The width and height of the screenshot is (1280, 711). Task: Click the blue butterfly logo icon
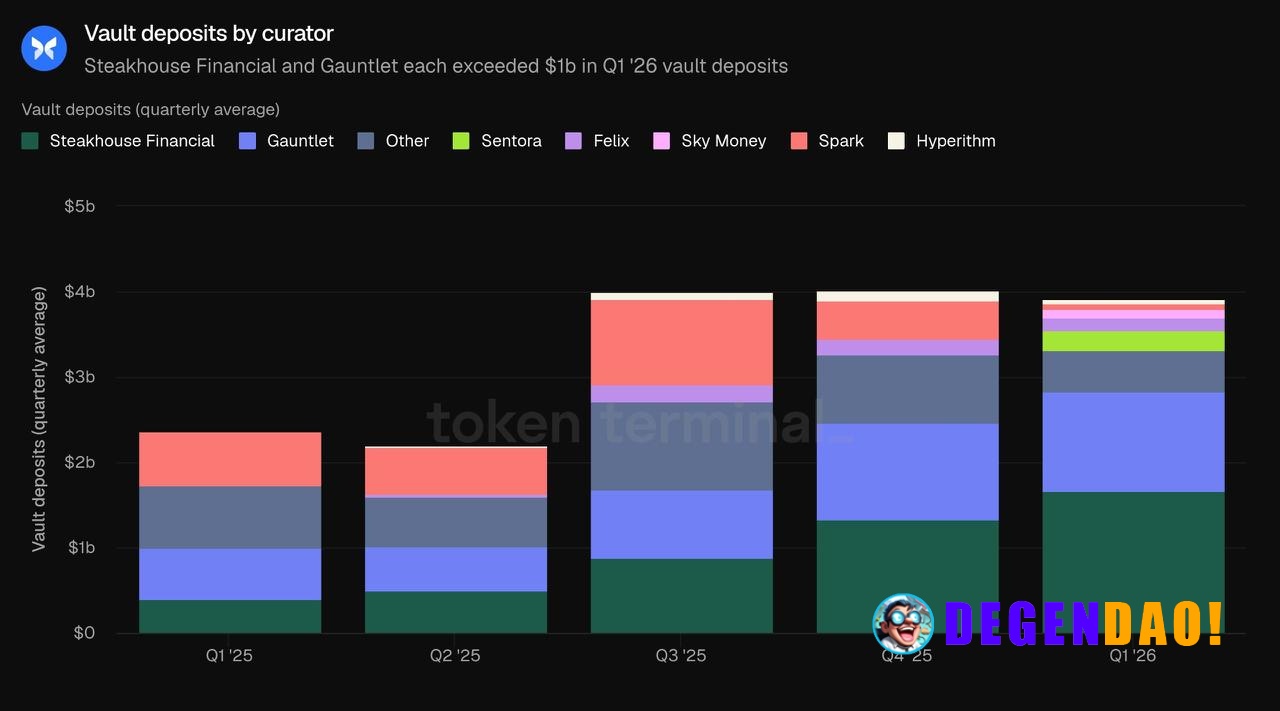pyautogui.click(x=44, y=48)
